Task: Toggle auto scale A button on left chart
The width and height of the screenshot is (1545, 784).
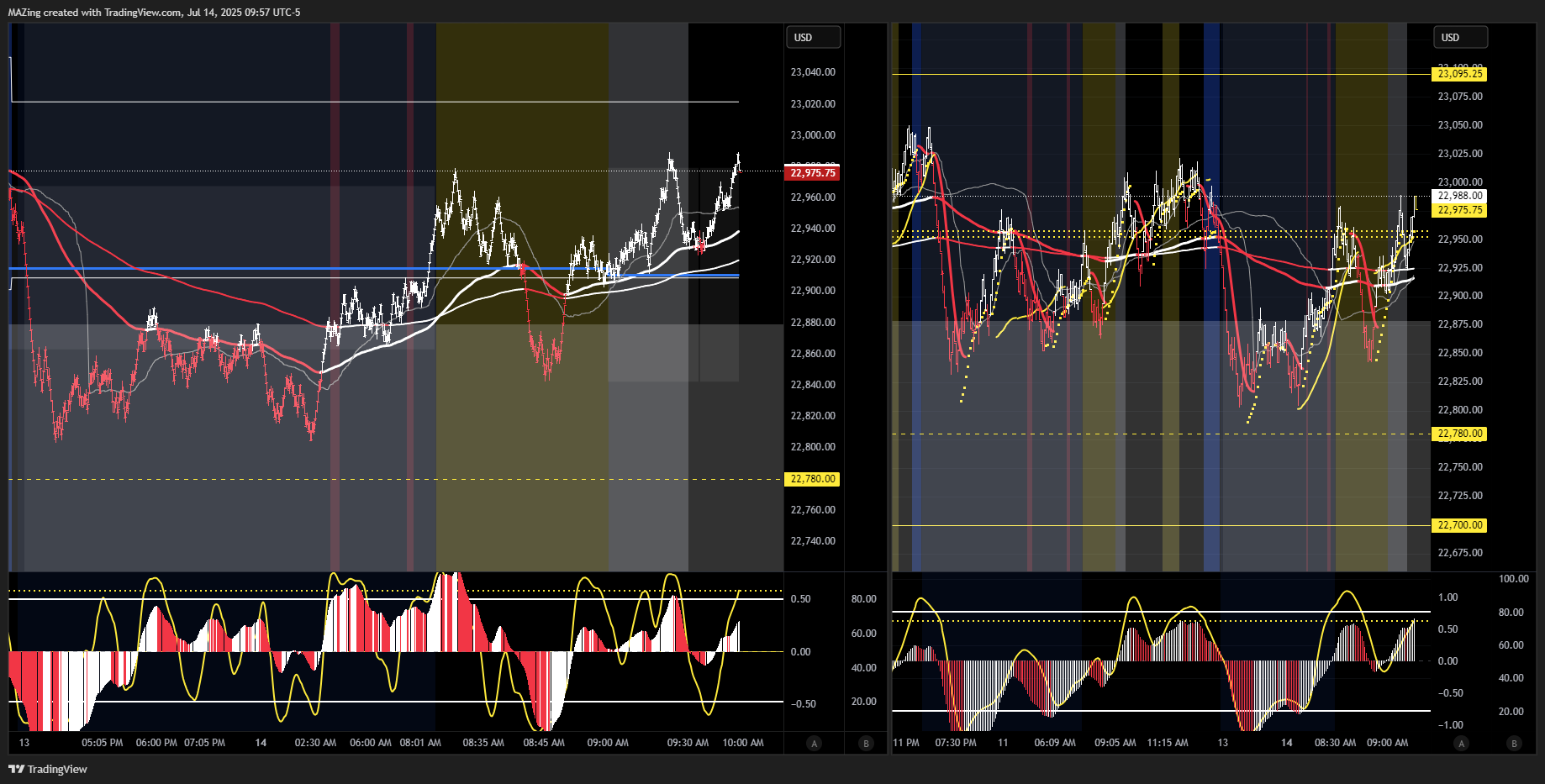Action: pos(814,743)
